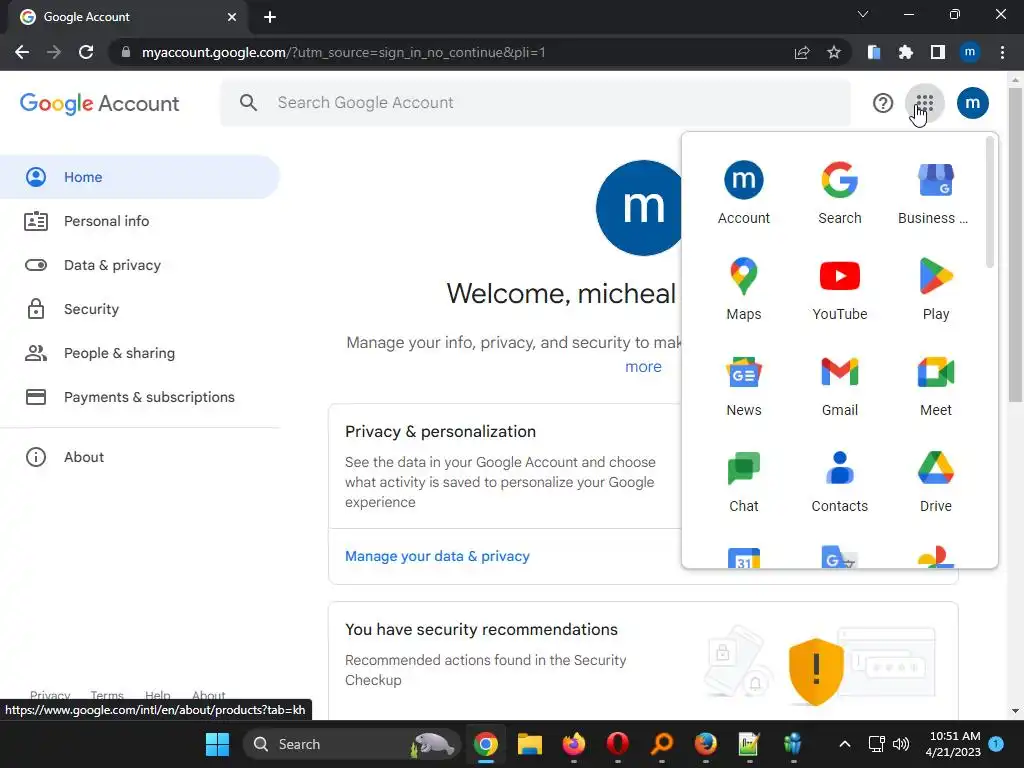
Task: Open Payments & subscriptions section
Action: click(x=140, y=396)
